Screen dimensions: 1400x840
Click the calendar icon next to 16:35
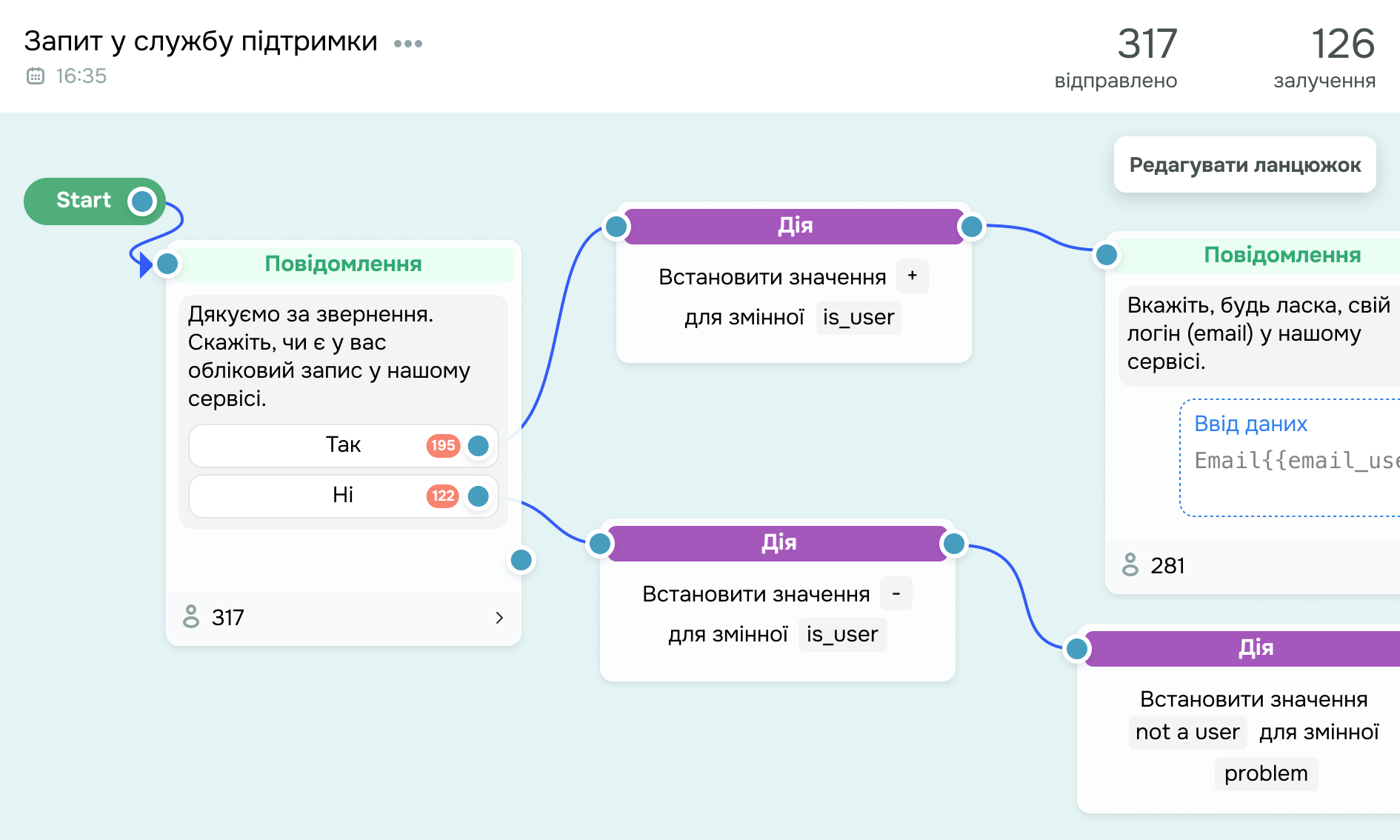pyautogui.click(x=36, y=76)
